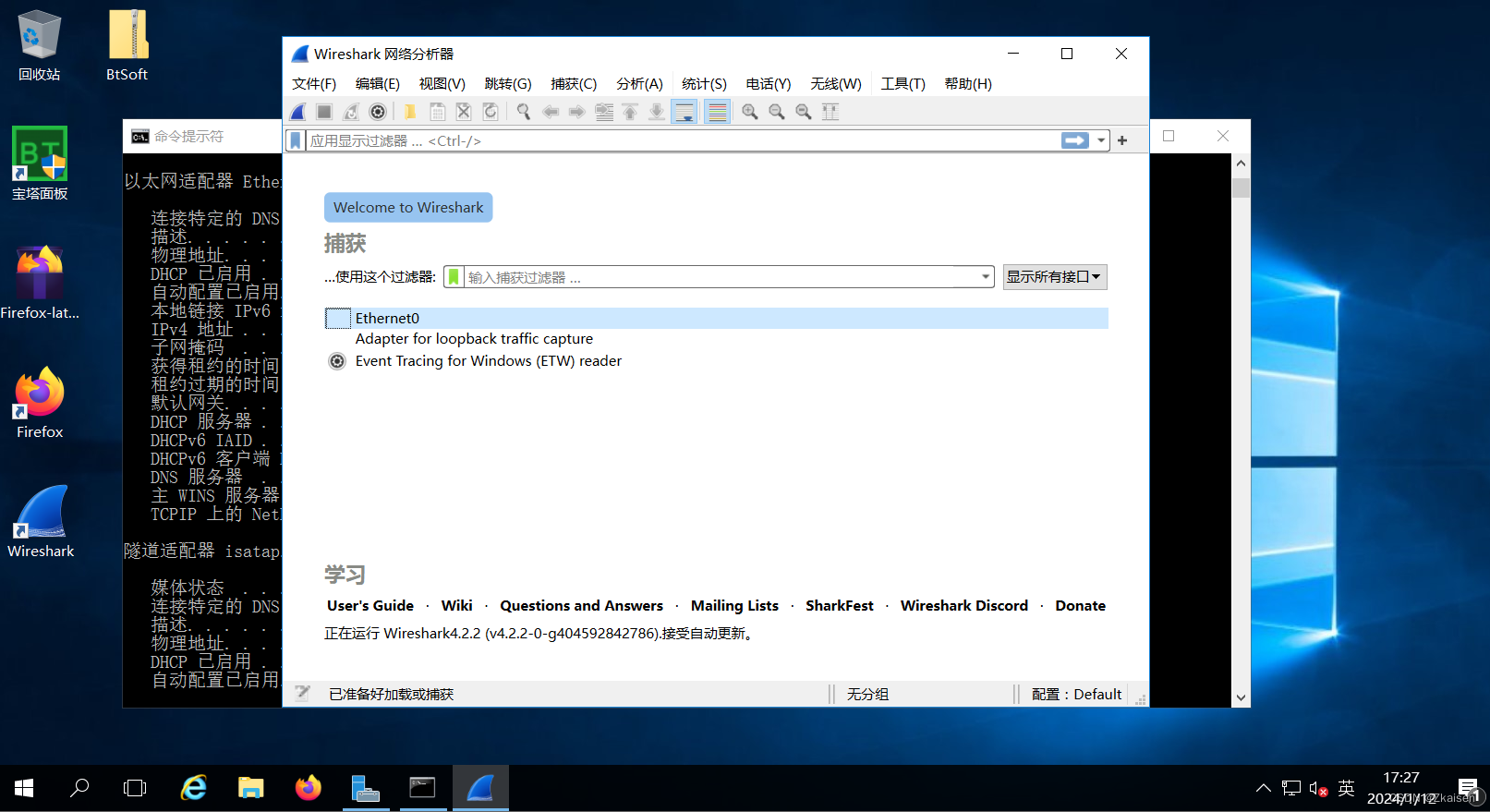Toggle auto-scroll during live capture

click(x=684, y=112)
